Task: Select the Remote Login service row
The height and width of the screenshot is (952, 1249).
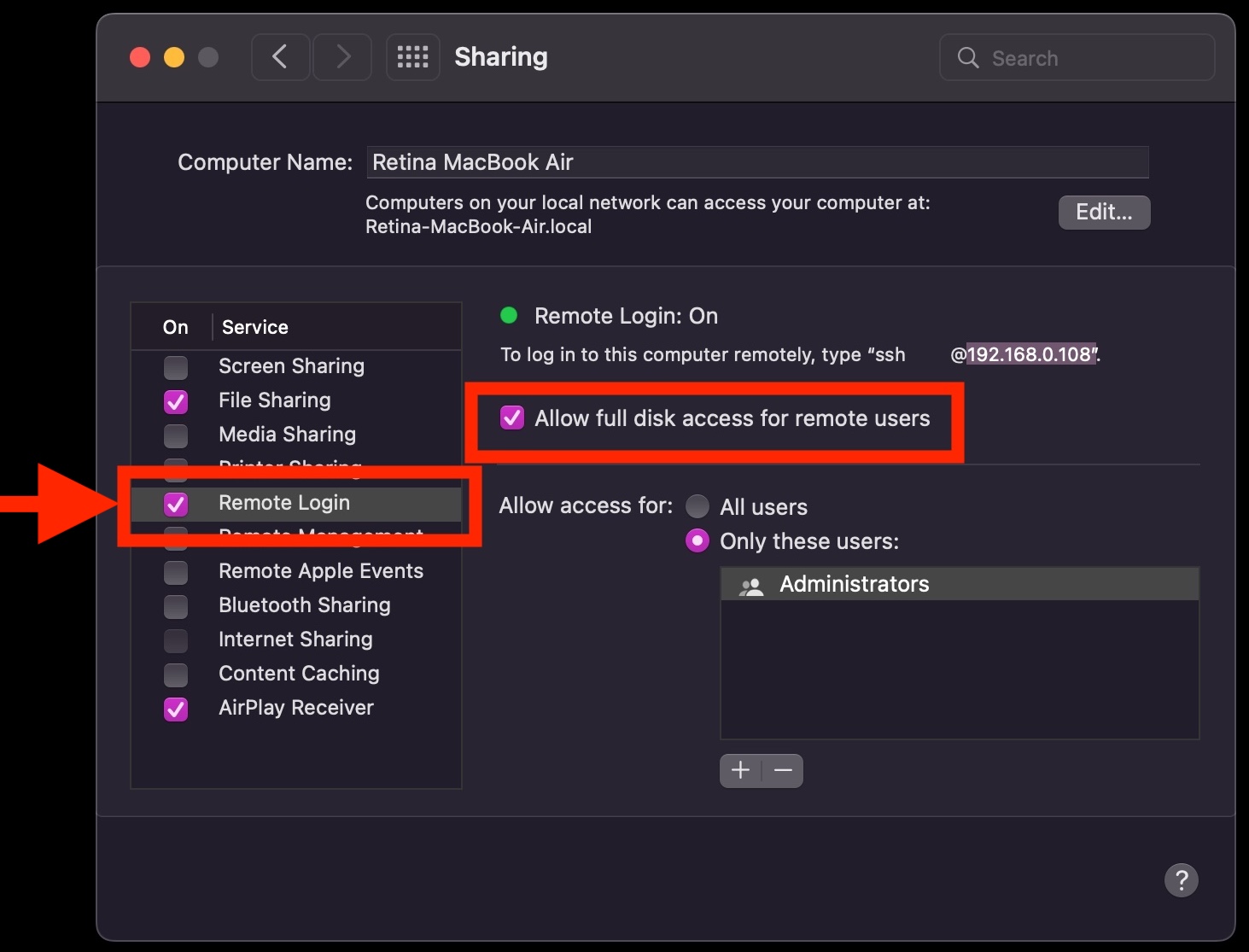Action: tap(296, 503)
